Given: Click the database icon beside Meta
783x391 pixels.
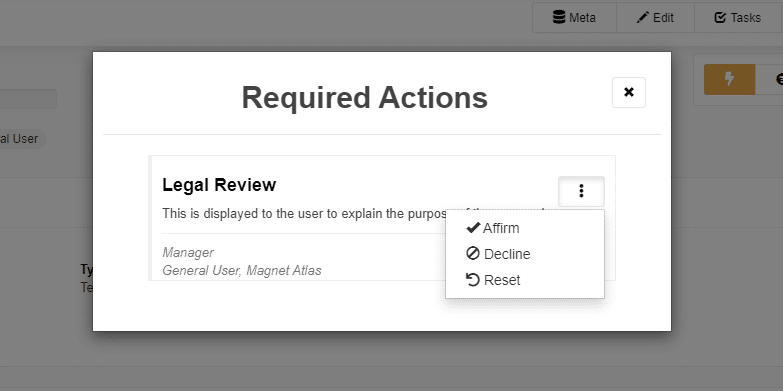Looking at the screenshot, I should [x=559, y=17].
